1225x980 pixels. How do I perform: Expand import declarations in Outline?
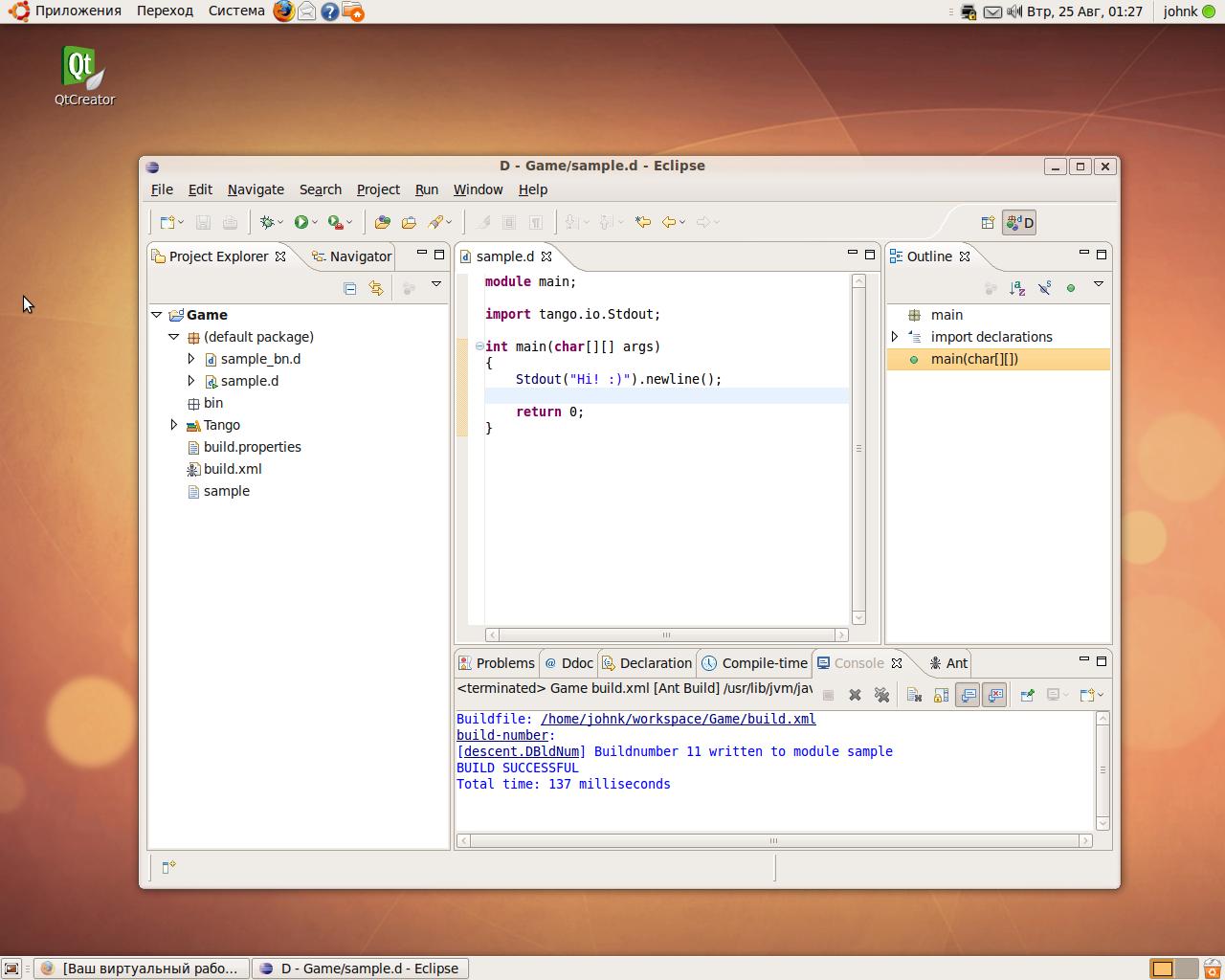(895, 337)
